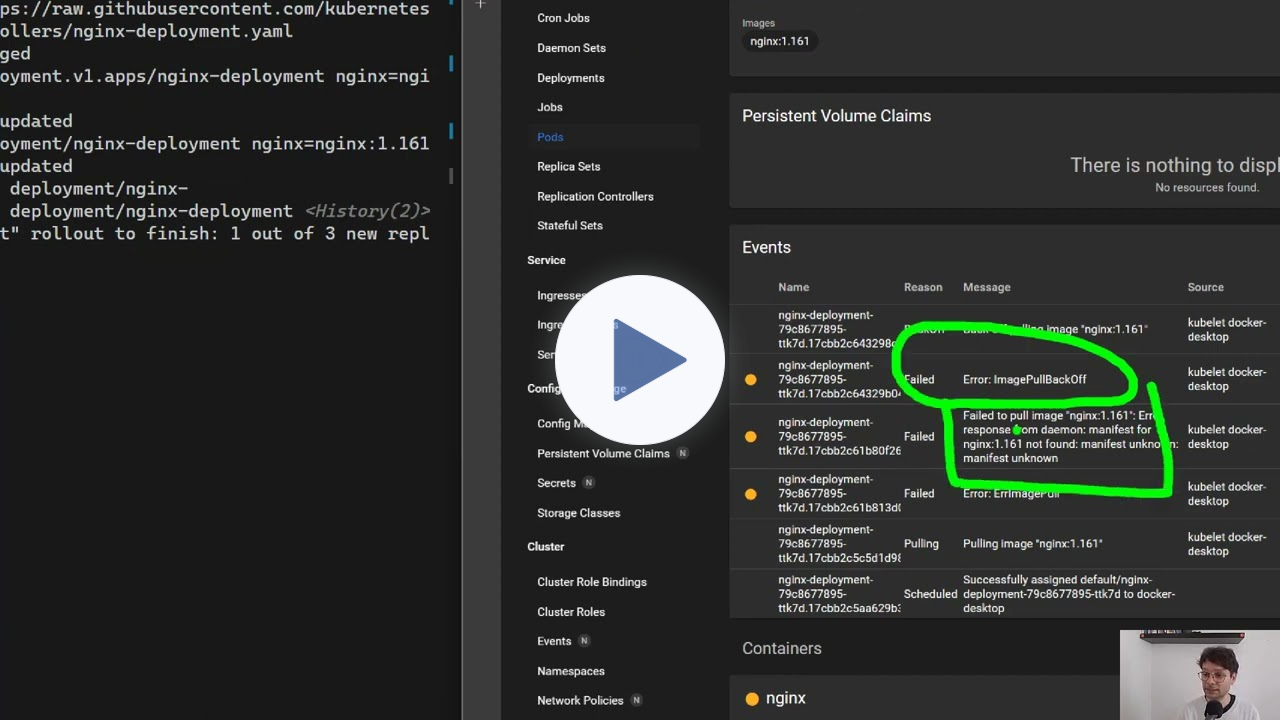Click terminal text '<History(2)>'

tap(367, 211)
